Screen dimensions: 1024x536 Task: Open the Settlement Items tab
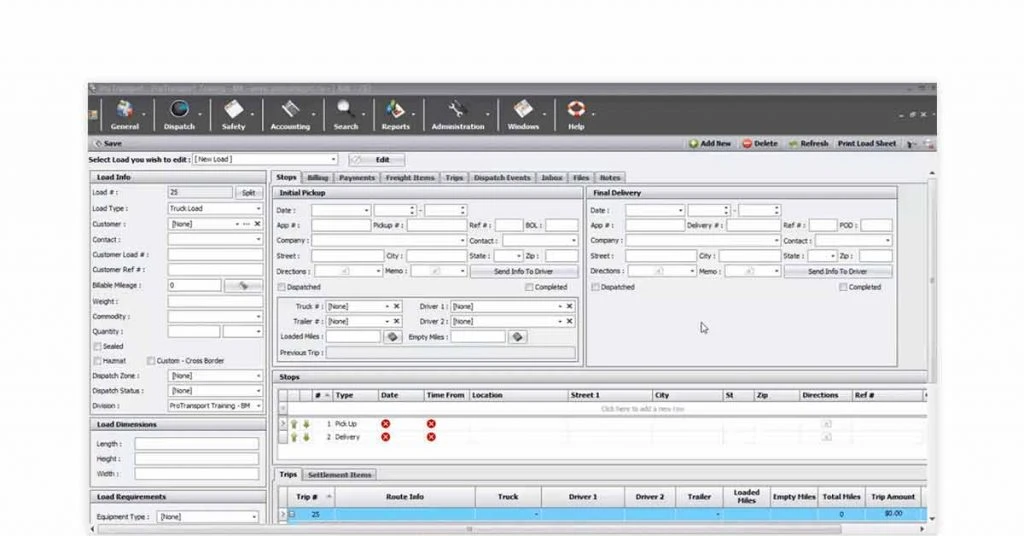click(339, 475)
